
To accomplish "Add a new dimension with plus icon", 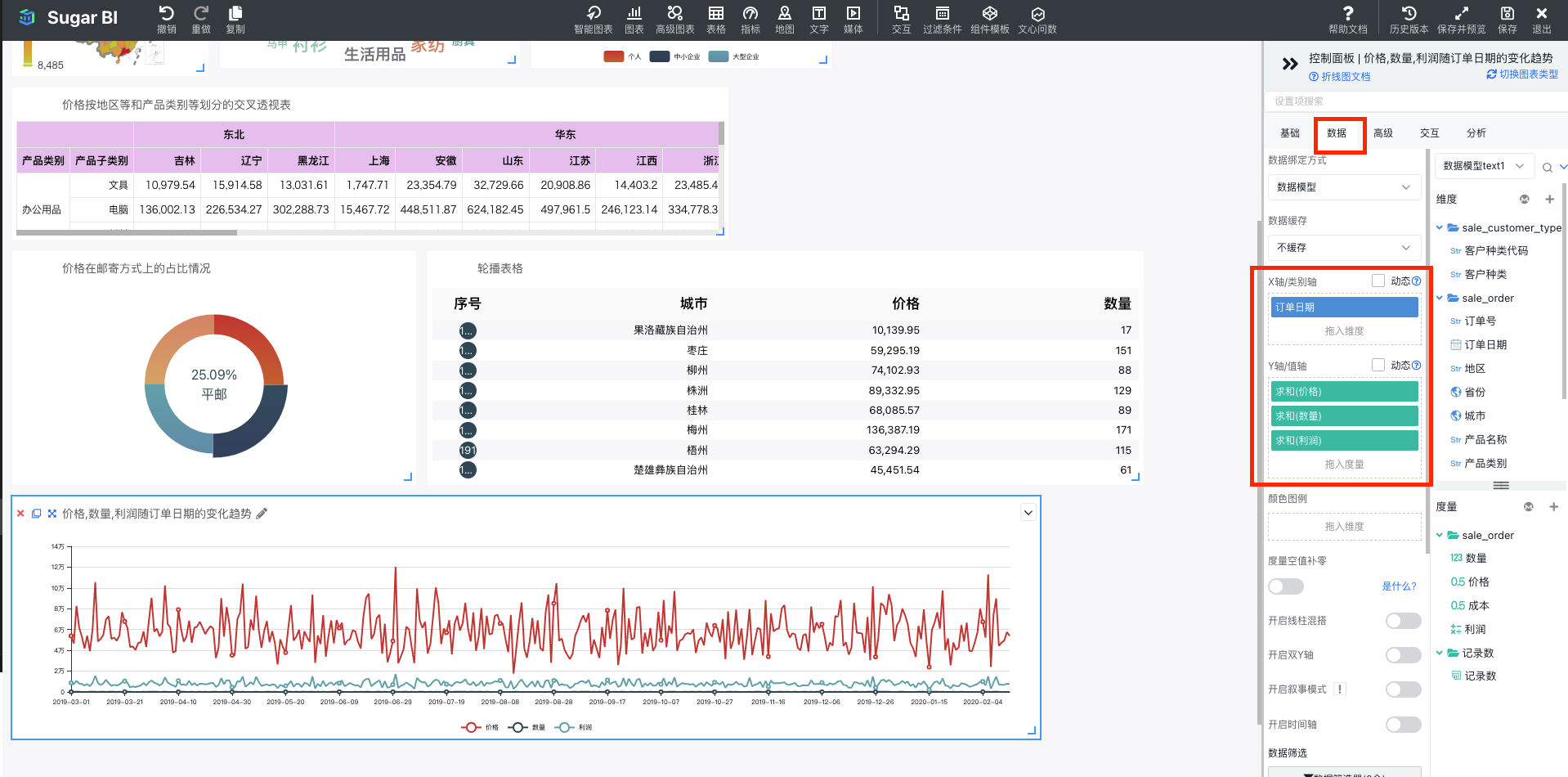I will pyautogui.click(x=1549, y=199).
